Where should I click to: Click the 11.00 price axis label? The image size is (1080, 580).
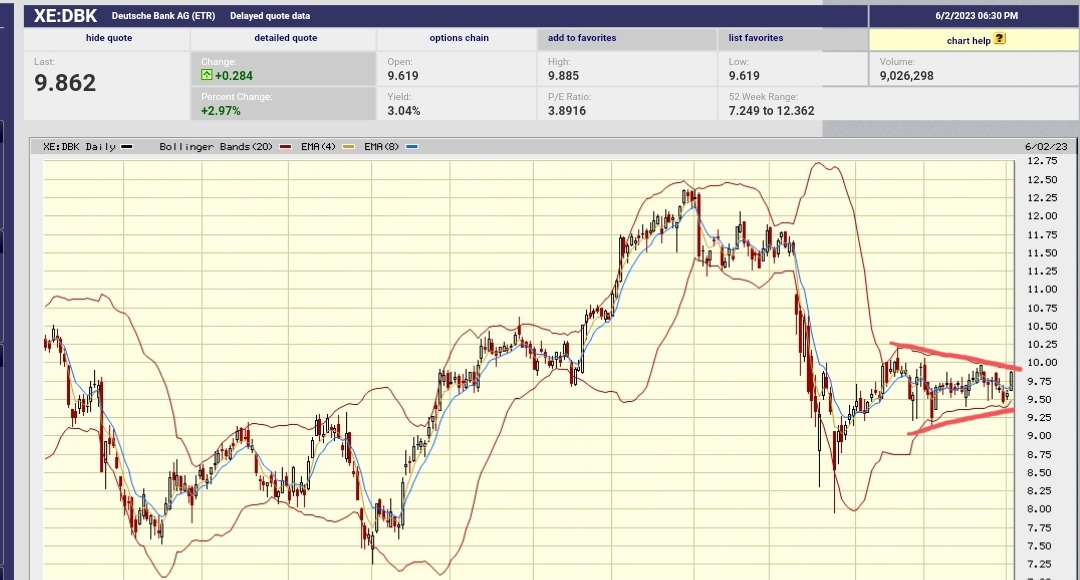pos(1041,289)
